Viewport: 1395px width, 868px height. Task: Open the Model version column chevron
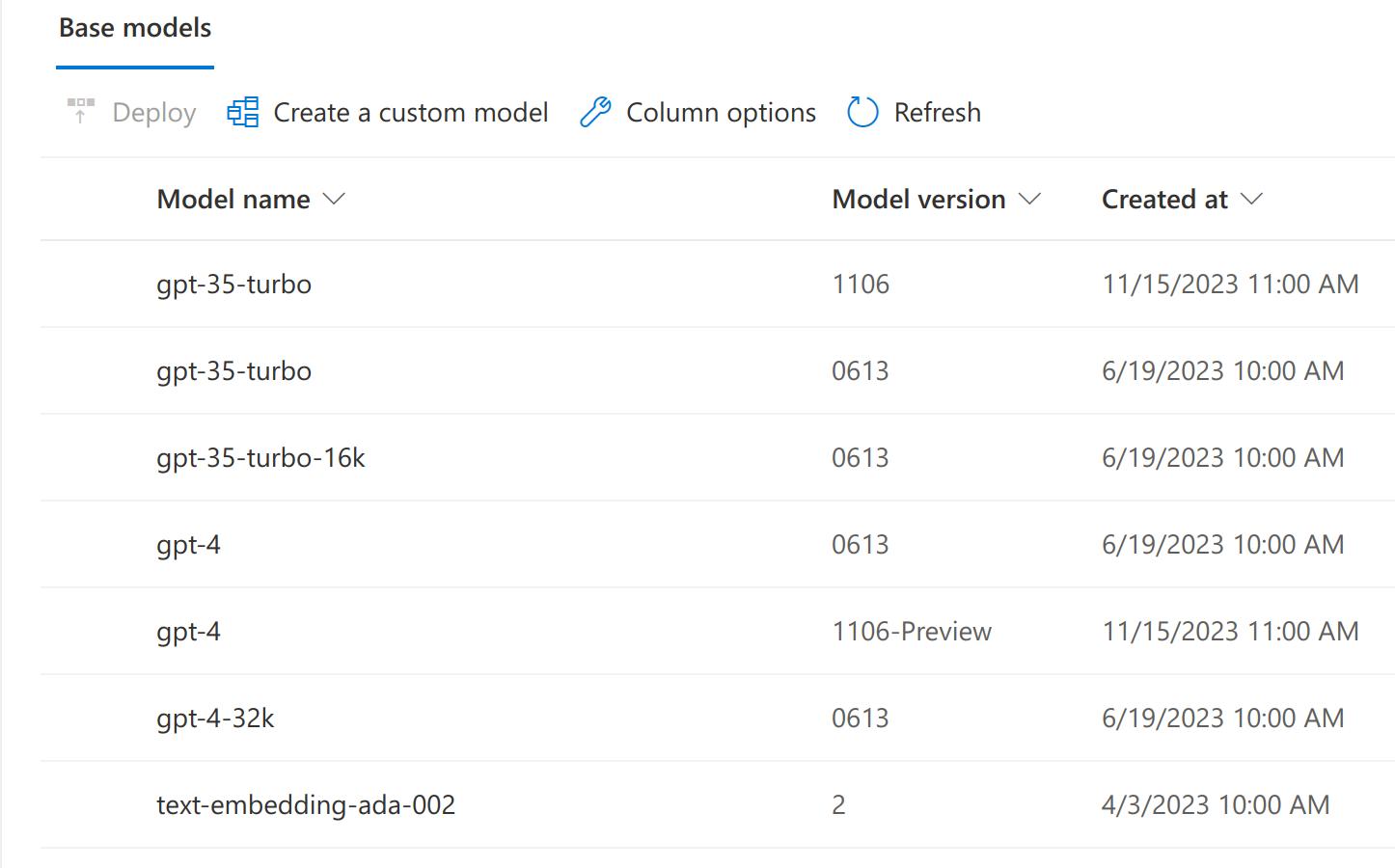[x=1031, y=199]
